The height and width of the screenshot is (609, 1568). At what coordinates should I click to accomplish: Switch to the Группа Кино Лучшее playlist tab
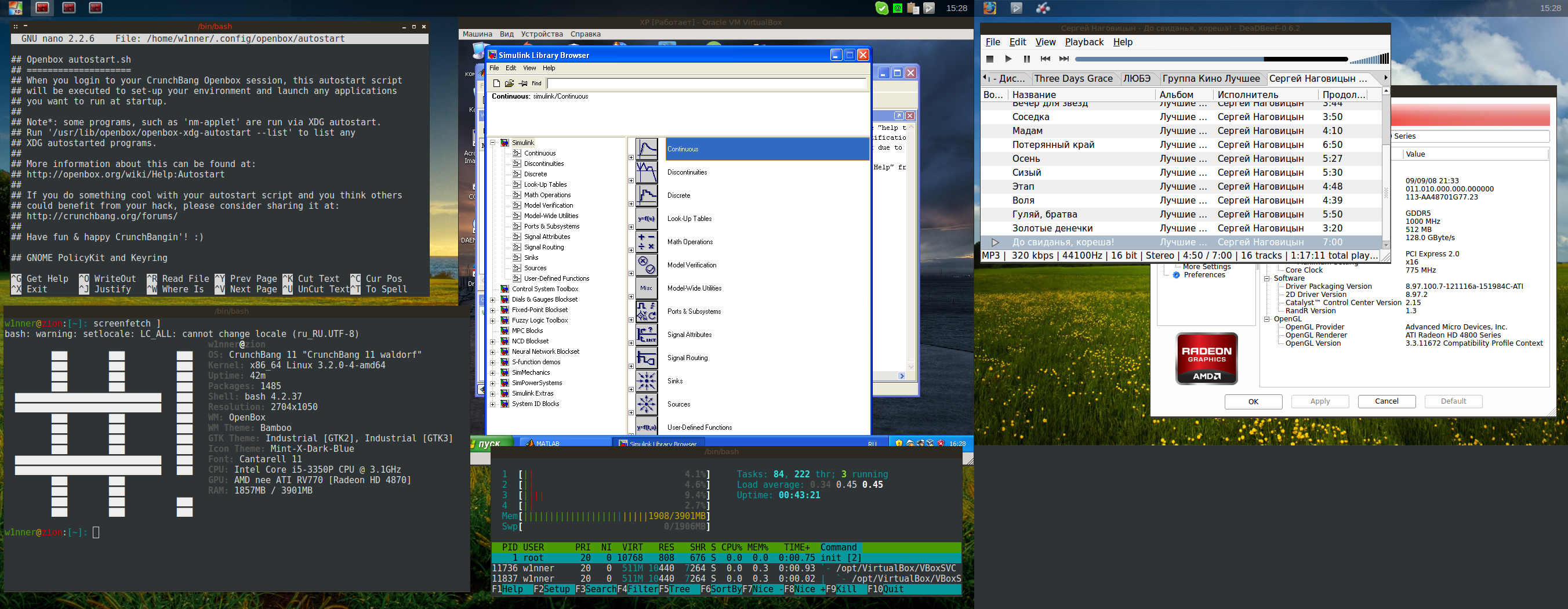[x=1211, y=78]
